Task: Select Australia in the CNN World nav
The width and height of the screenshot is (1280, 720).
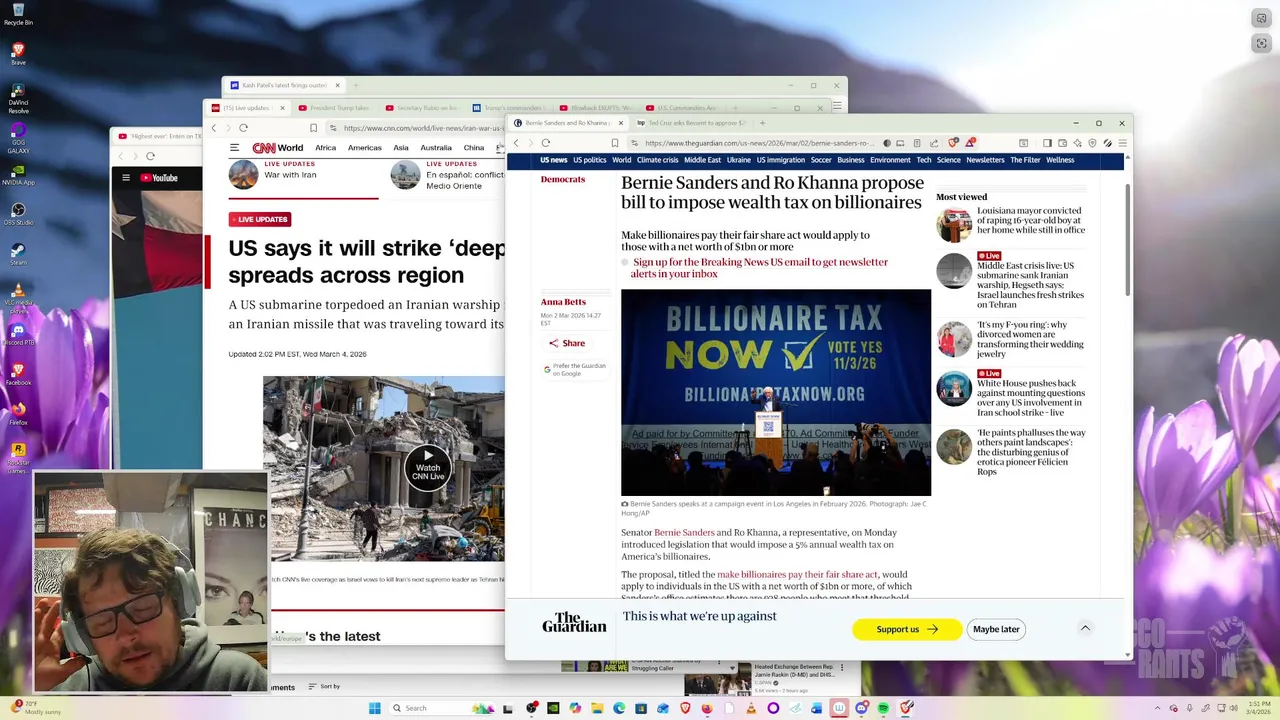Action: pos(436,147)
